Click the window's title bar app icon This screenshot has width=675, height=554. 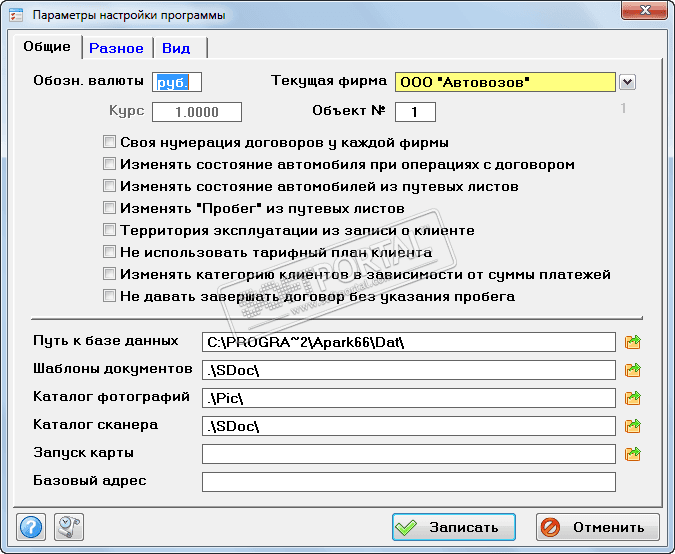click(x=16, y=15)
